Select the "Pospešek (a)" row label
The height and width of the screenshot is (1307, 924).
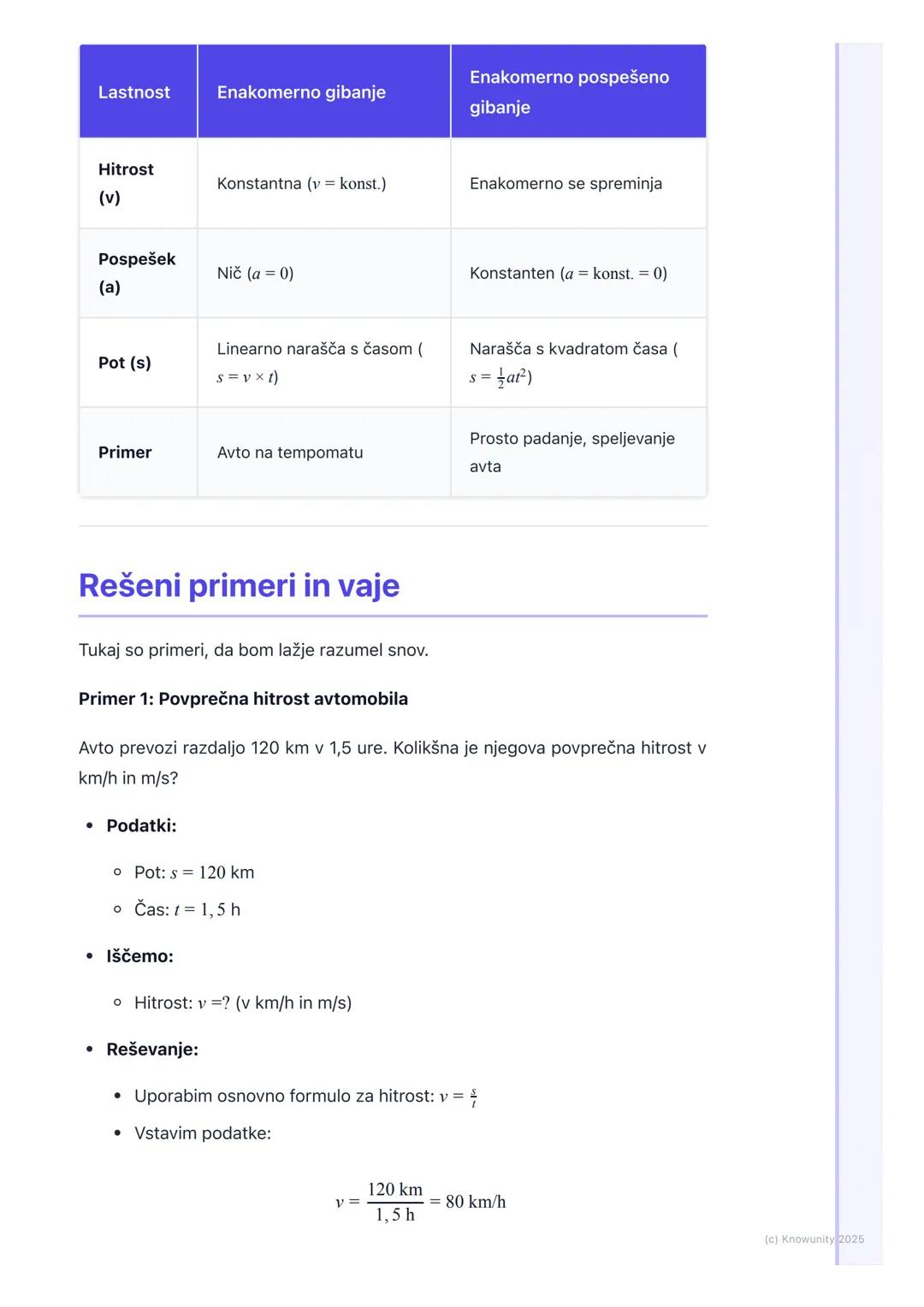[137, 273]
